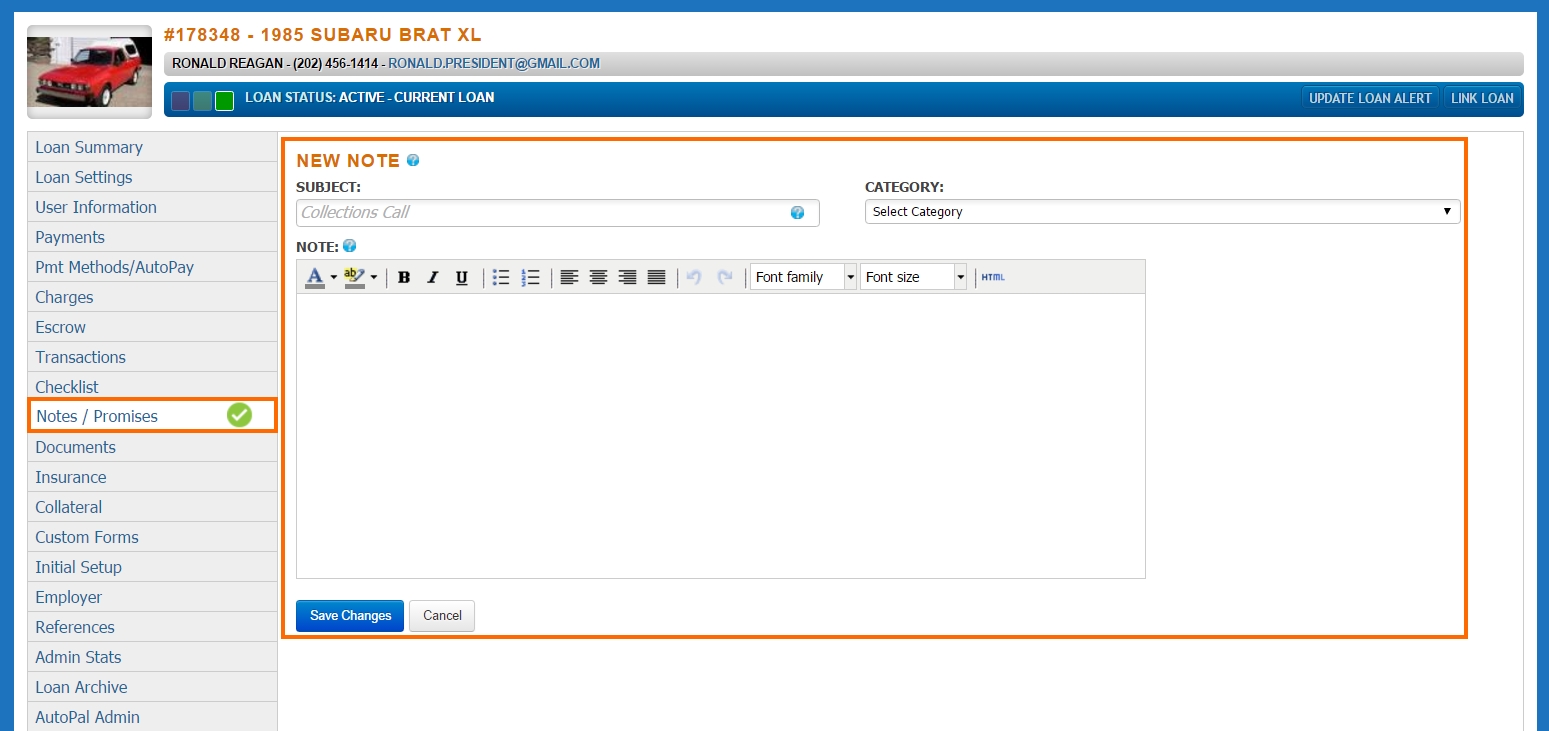Screen dimensions: 1549x731
Task: Open the Select Category dropdown
Action: (x=1162, y=212)
